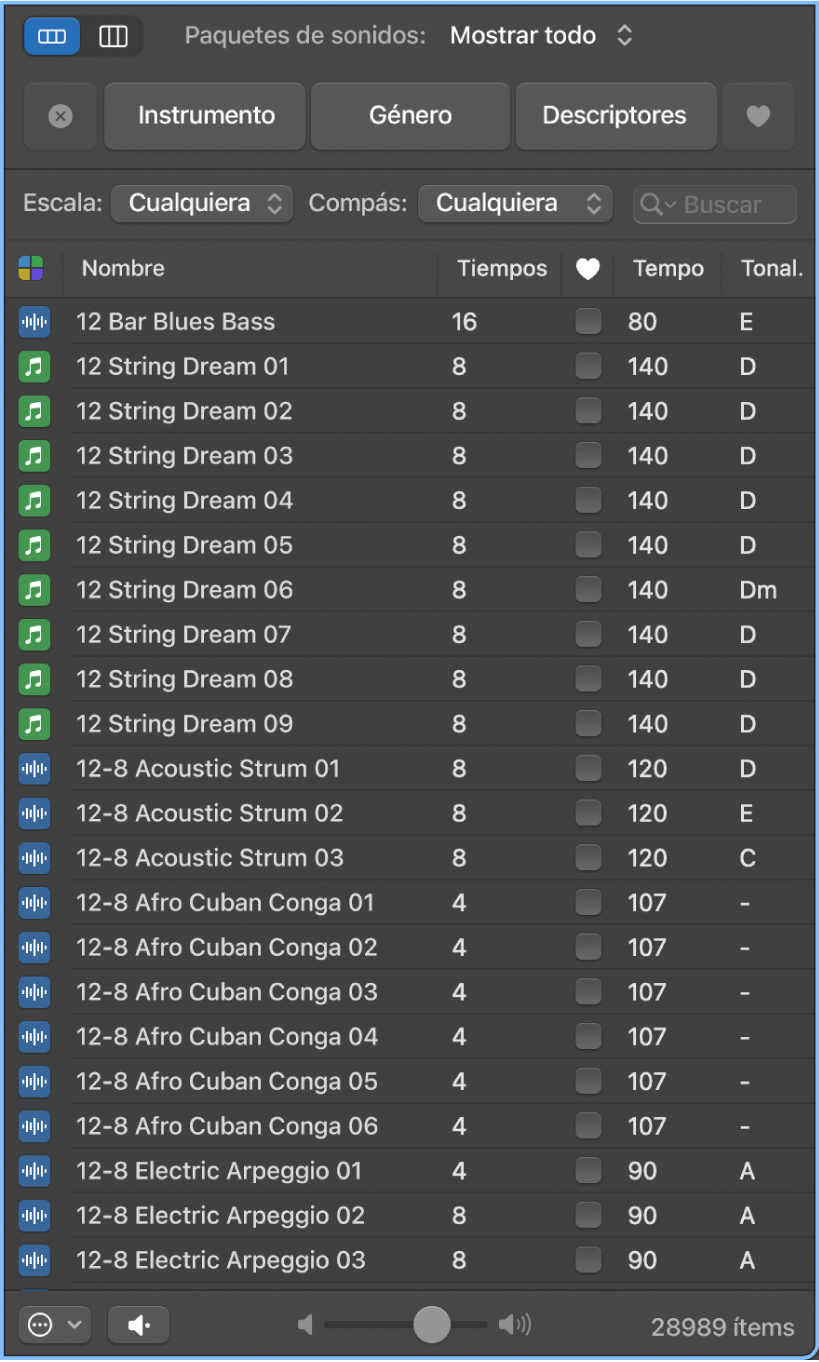Select the column view layout icon
The height and width of the screenshot is (1362, 819).
(114, 36)
